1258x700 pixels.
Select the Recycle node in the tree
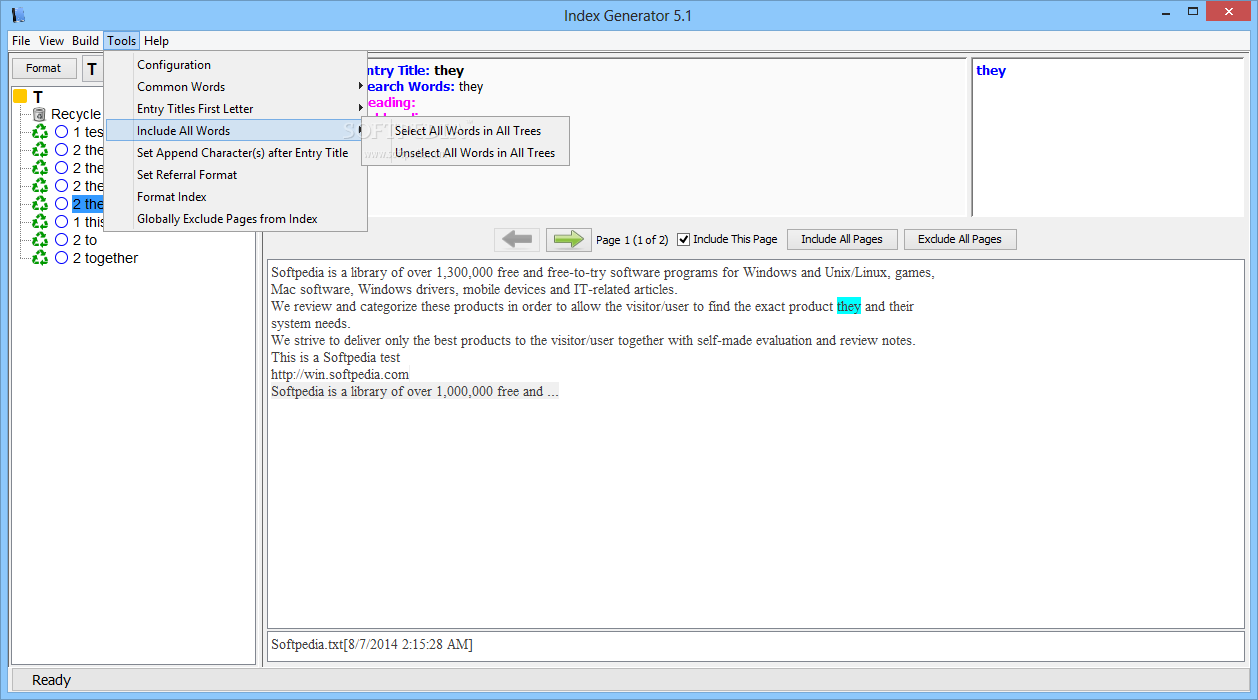[x=76, y=114]
